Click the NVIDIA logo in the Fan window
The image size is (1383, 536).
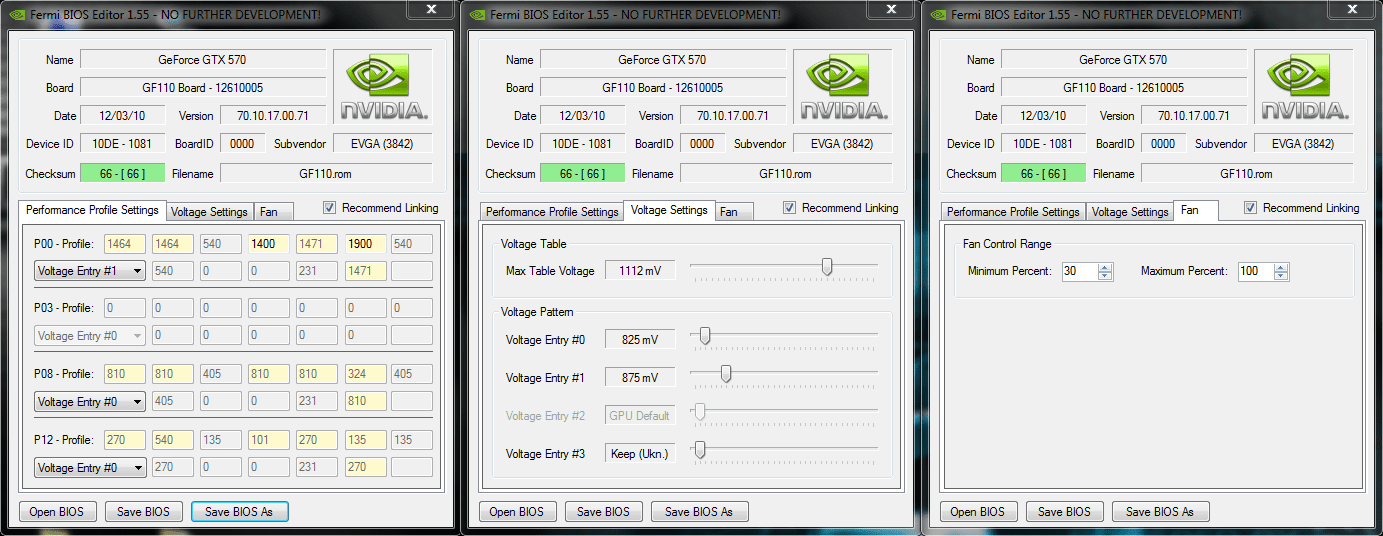pyautogui.click(x=1304, y=87)
